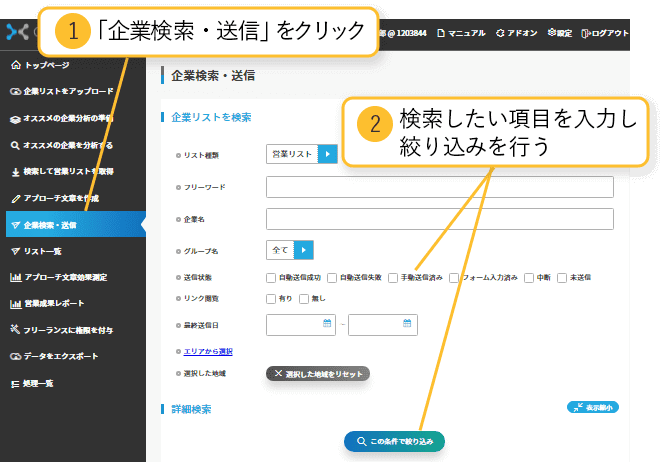Click the shrink arrows icon on 表示縮小
The image size is (664, 462).
pos(578,407)
